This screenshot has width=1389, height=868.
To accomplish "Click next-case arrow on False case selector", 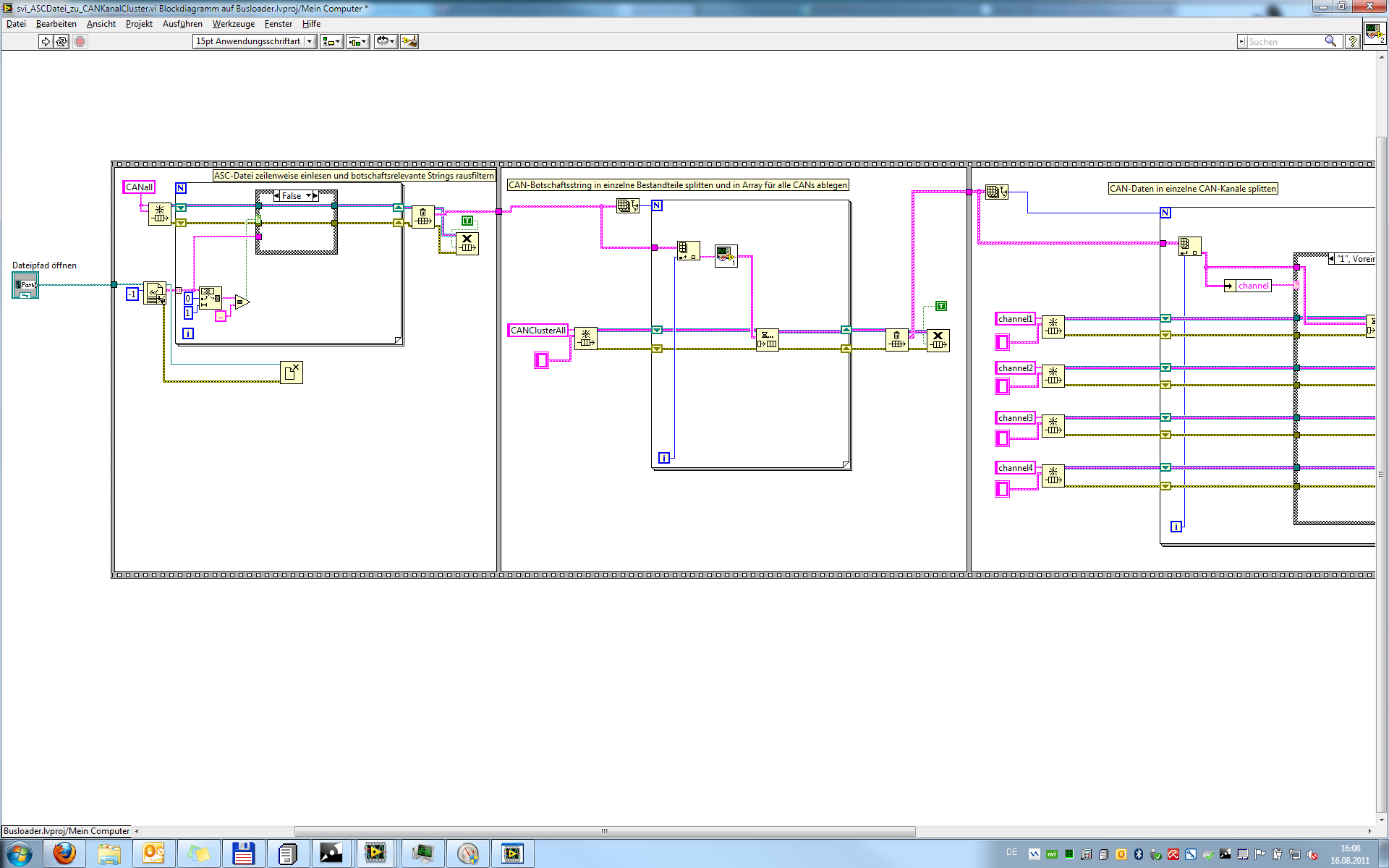I will pyautogui.click(x=315, y=196).
